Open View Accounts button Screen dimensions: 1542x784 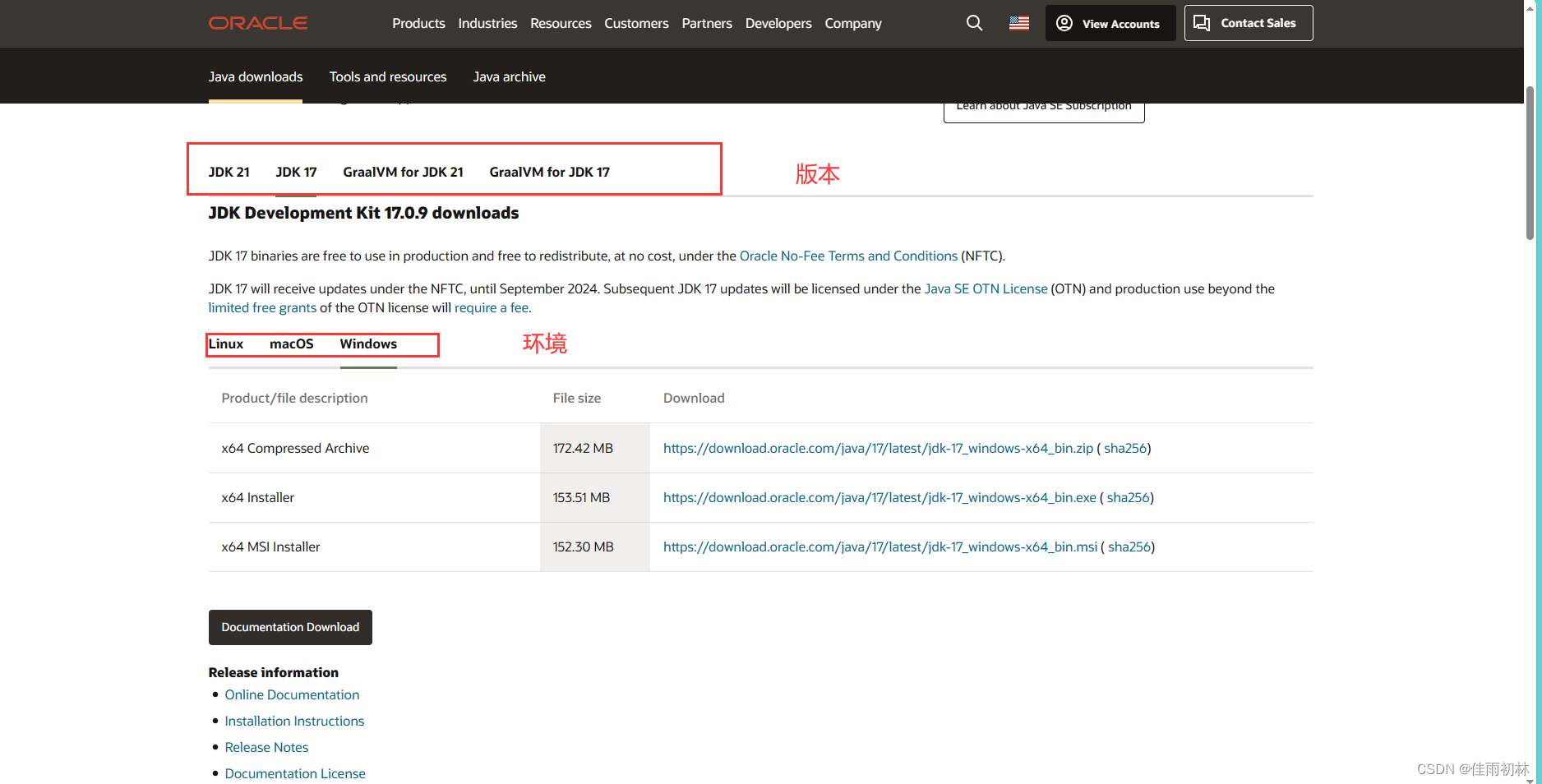tap(1110, 23)
